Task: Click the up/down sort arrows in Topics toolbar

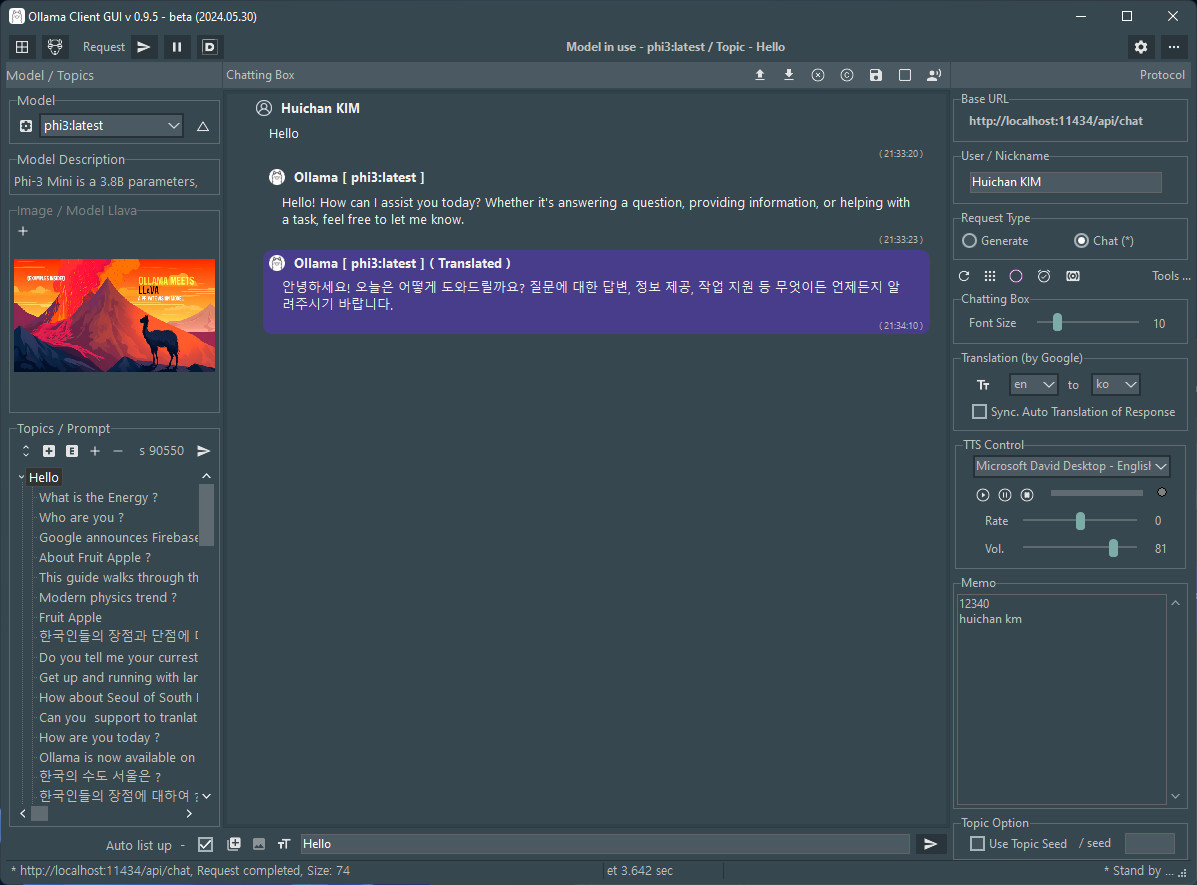Action: click(26, 451)
